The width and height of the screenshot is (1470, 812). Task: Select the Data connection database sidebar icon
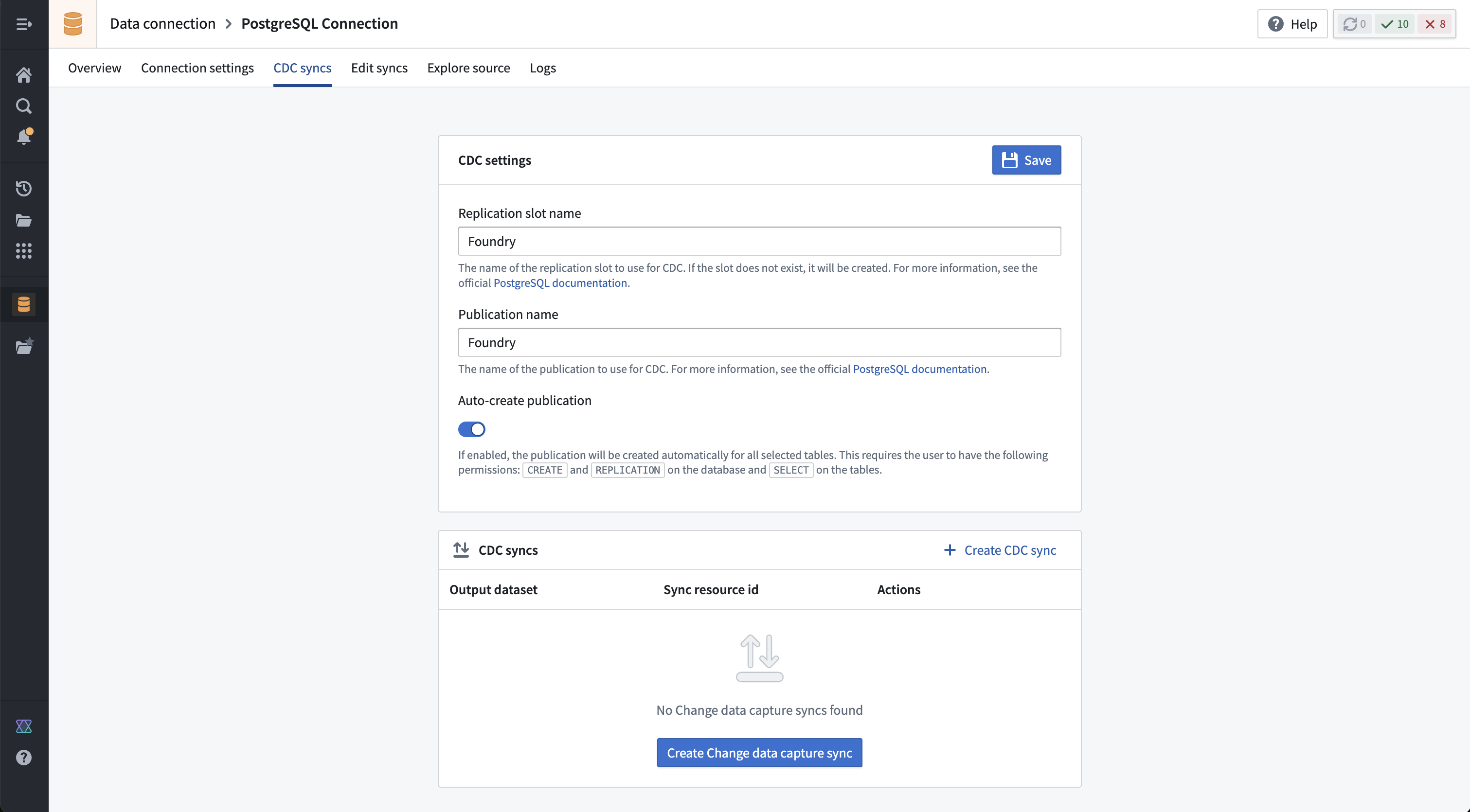[23, 304]
